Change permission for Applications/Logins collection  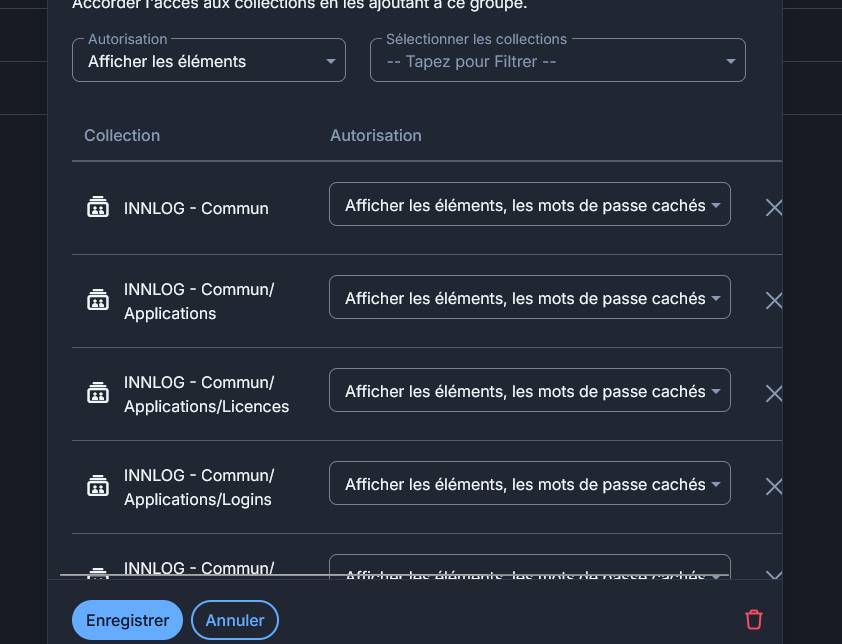529,484
